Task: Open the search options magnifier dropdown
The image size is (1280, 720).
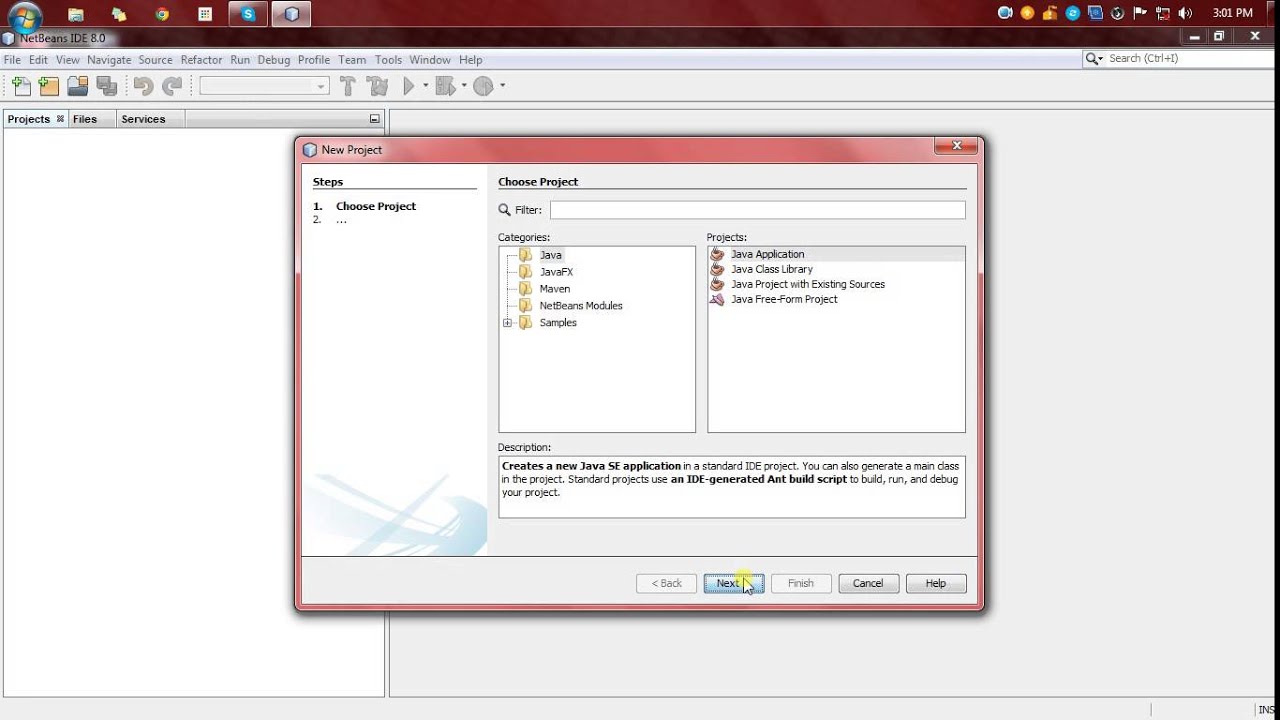Action: [1094, 59]
